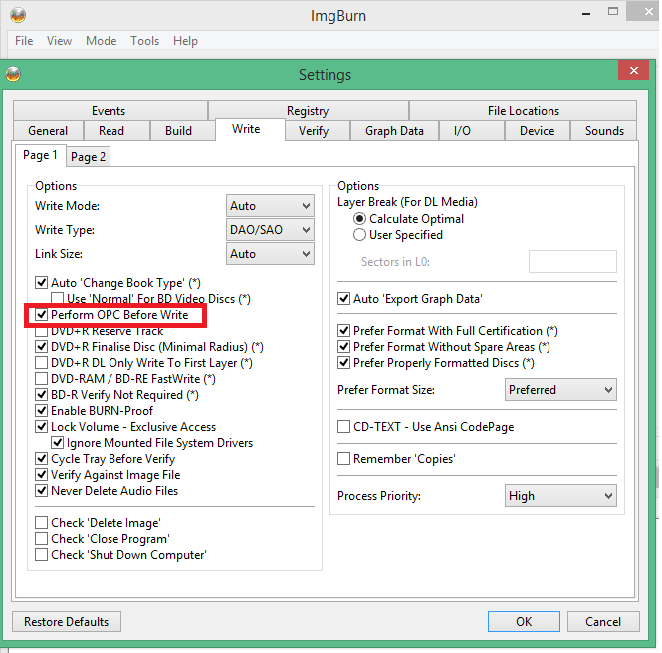Image resolution: width=662 pixels, height=653 pixels.
Task: Choose 'Calculate Optimal' radio button
Action: coord(360,219)
